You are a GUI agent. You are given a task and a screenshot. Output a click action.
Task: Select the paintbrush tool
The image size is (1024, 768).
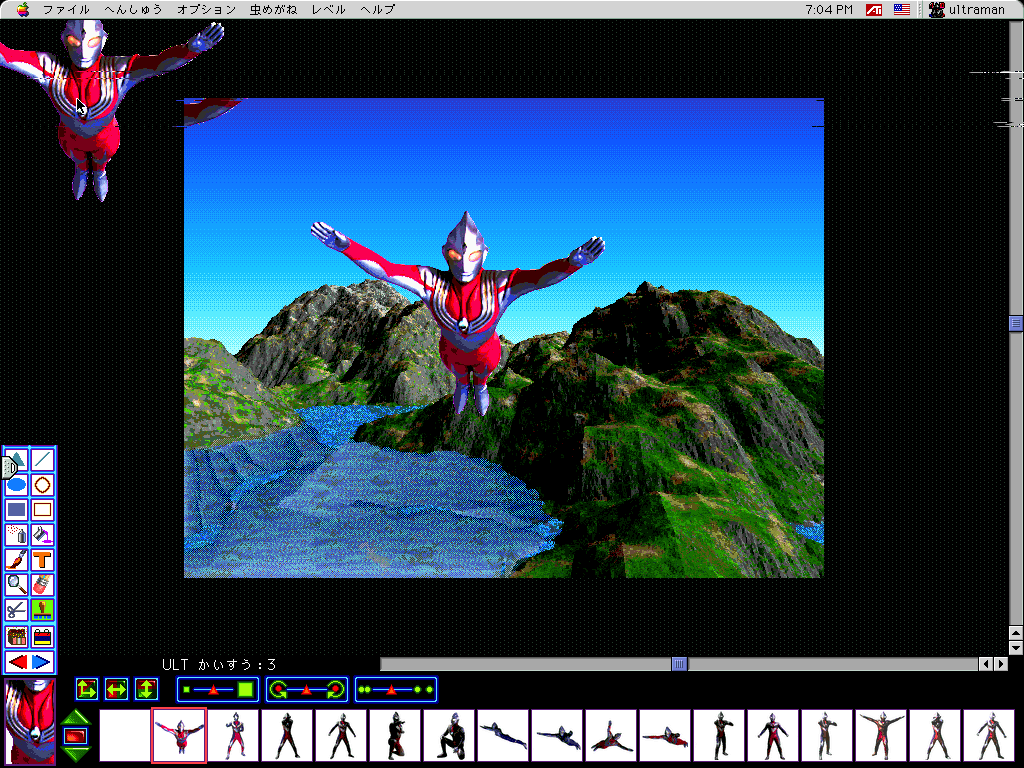pyautogui.click(x=16, y=560)
